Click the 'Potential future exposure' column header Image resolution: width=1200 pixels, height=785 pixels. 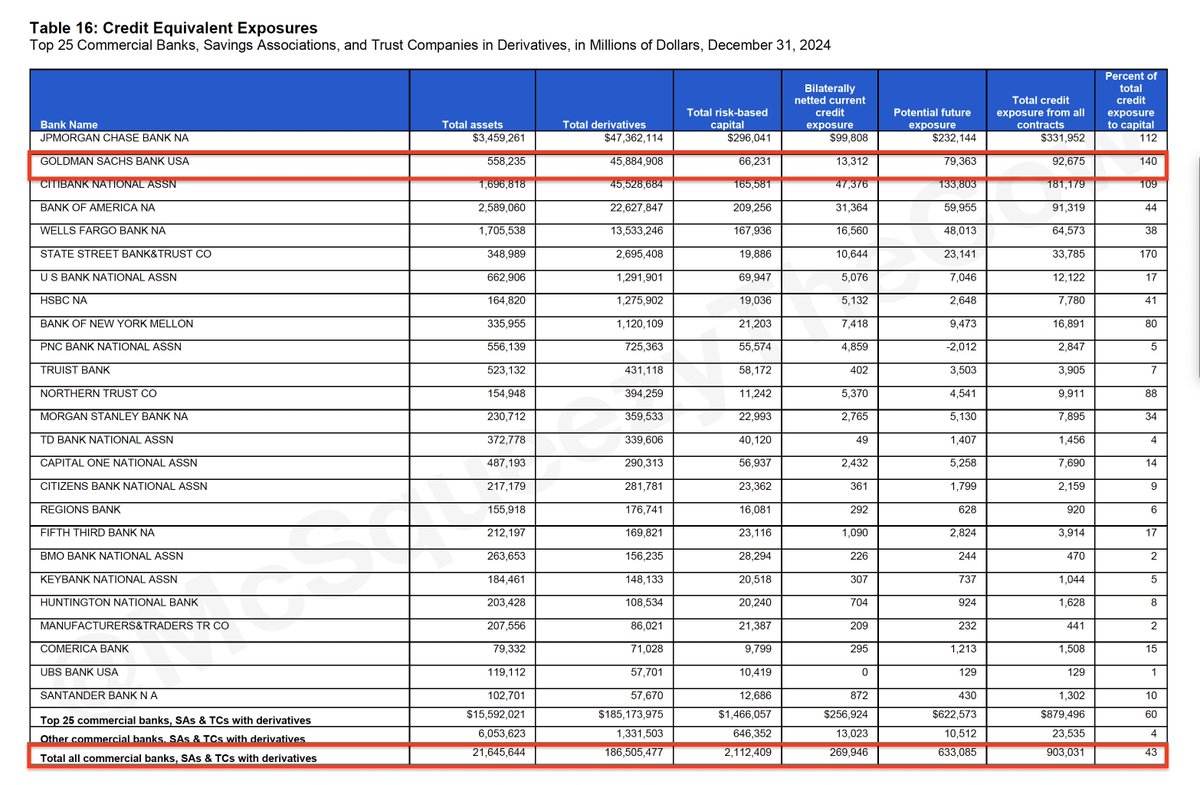[x=933, y=119]
